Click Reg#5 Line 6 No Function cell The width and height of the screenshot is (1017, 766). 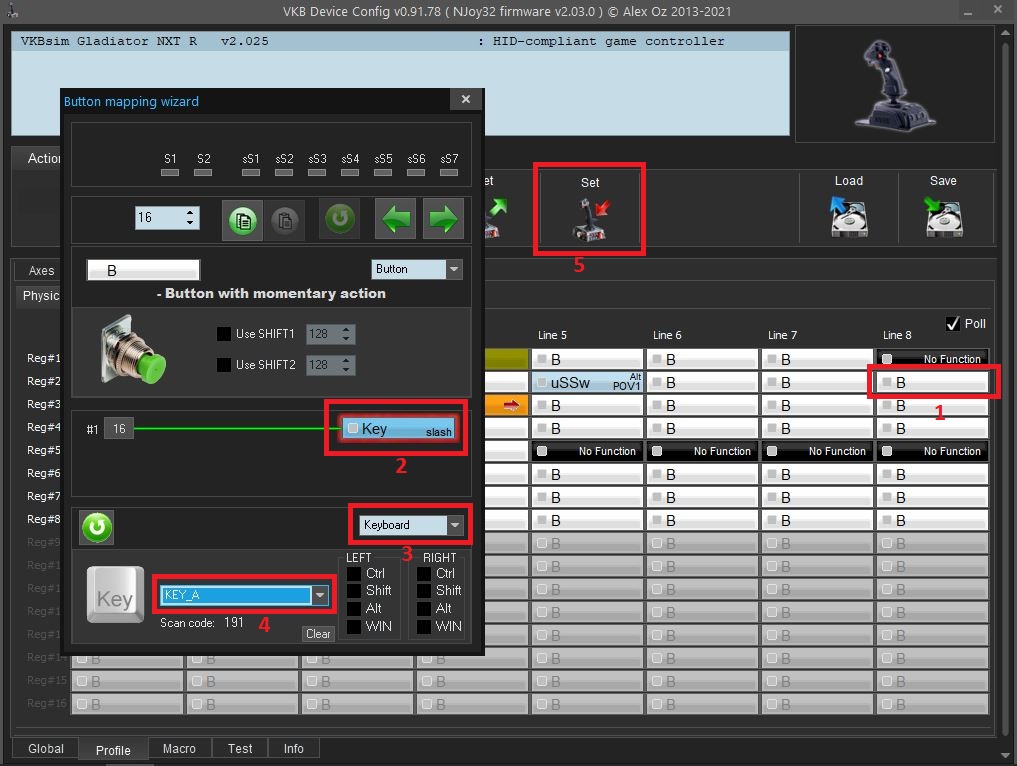pos(702,451)
